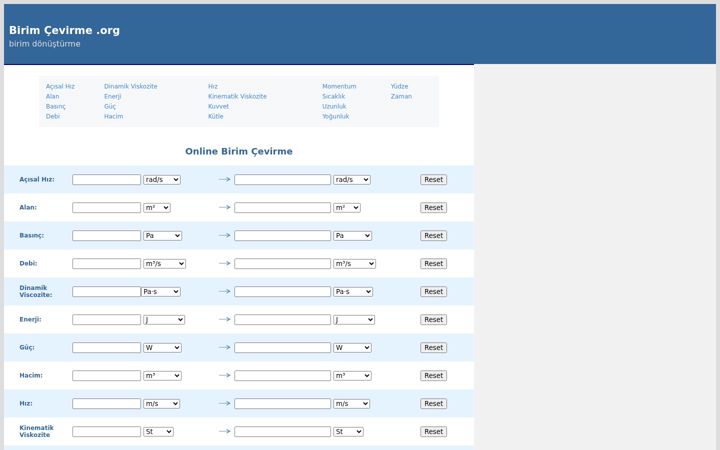This screenshot has width=720, height=450.
Task: Open the Debi category link
Action: (x=53, y=117)
